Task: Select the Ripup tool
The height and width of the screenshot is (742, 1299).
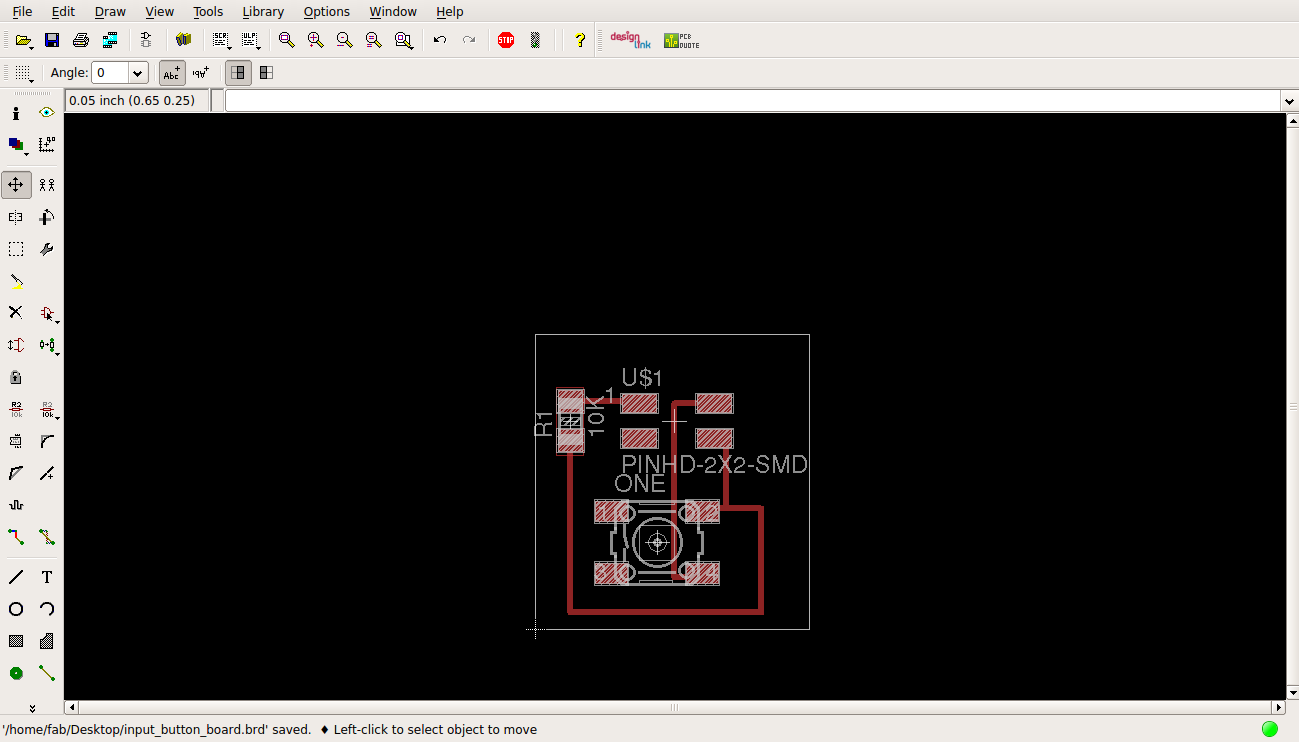Action: 47,537
